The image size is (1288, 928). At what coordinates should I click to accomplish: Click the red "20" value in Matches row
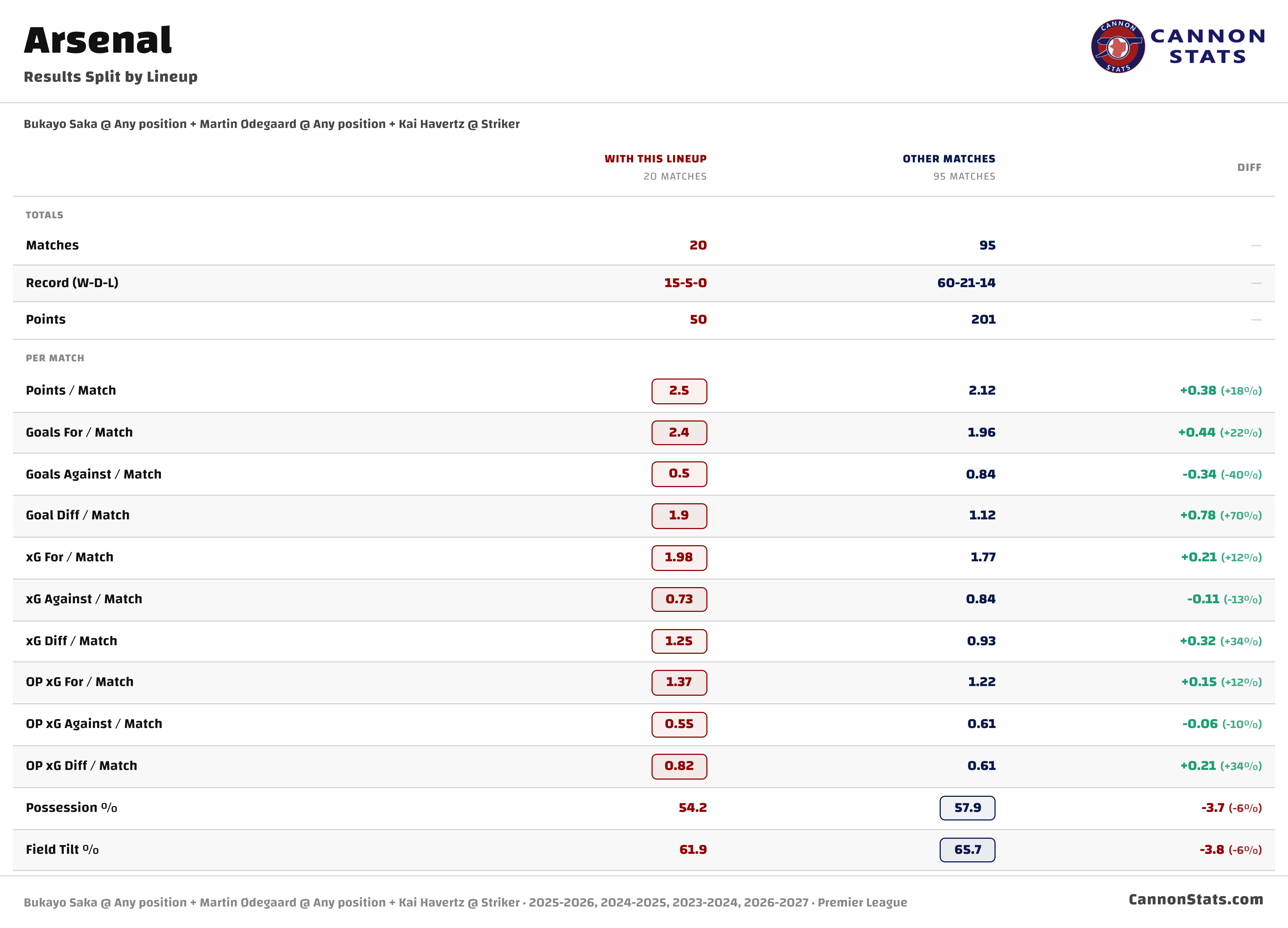(698, 245)
